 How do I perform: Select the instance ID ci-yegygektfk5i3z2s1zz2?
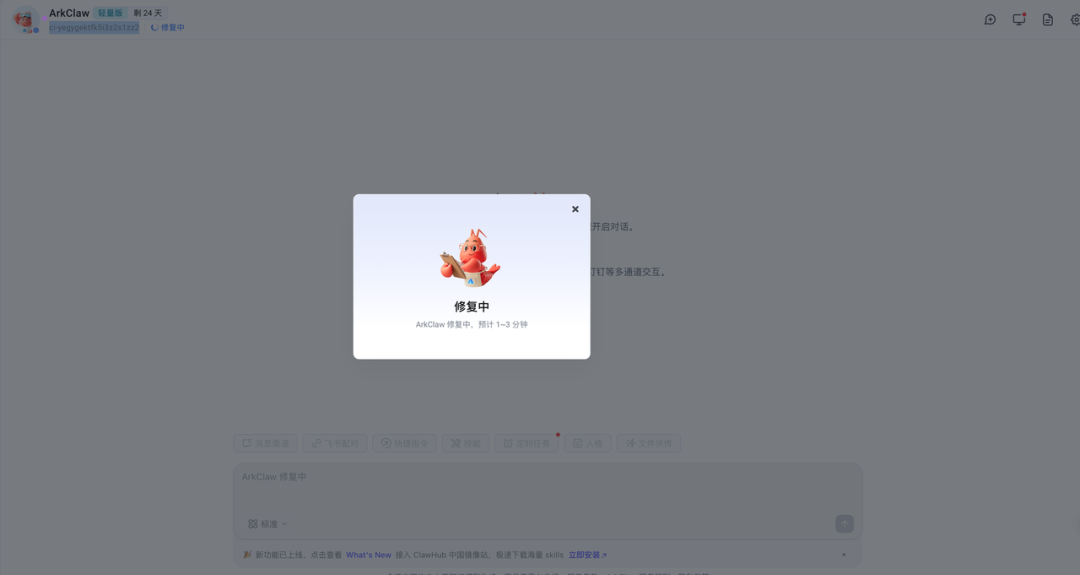tap(94, 28)
